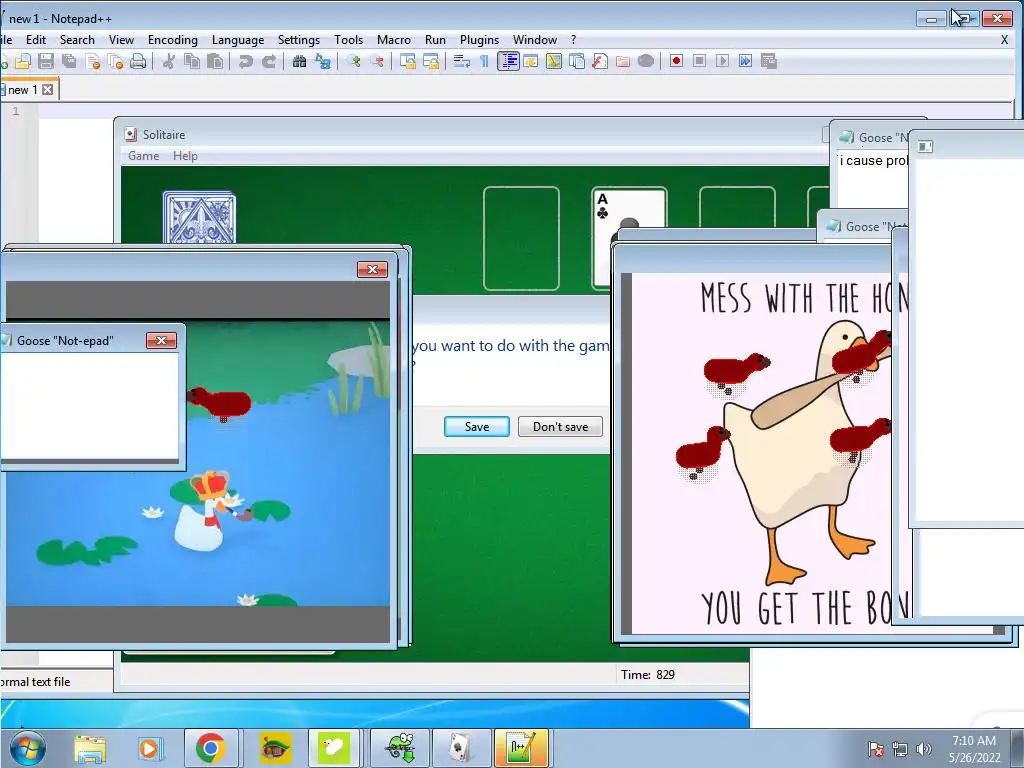This screenshot has width=1024, height=768.
Task: Start macro recording with the red dot icon
Action: click(676, 61)
